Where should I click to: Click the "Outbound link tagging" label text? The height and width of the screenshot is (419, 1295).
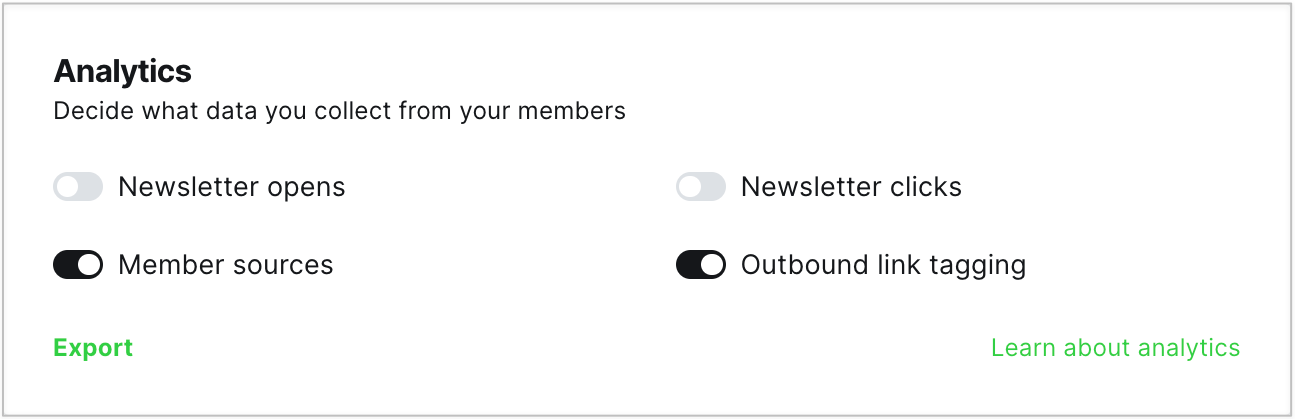tap(883, 265)
